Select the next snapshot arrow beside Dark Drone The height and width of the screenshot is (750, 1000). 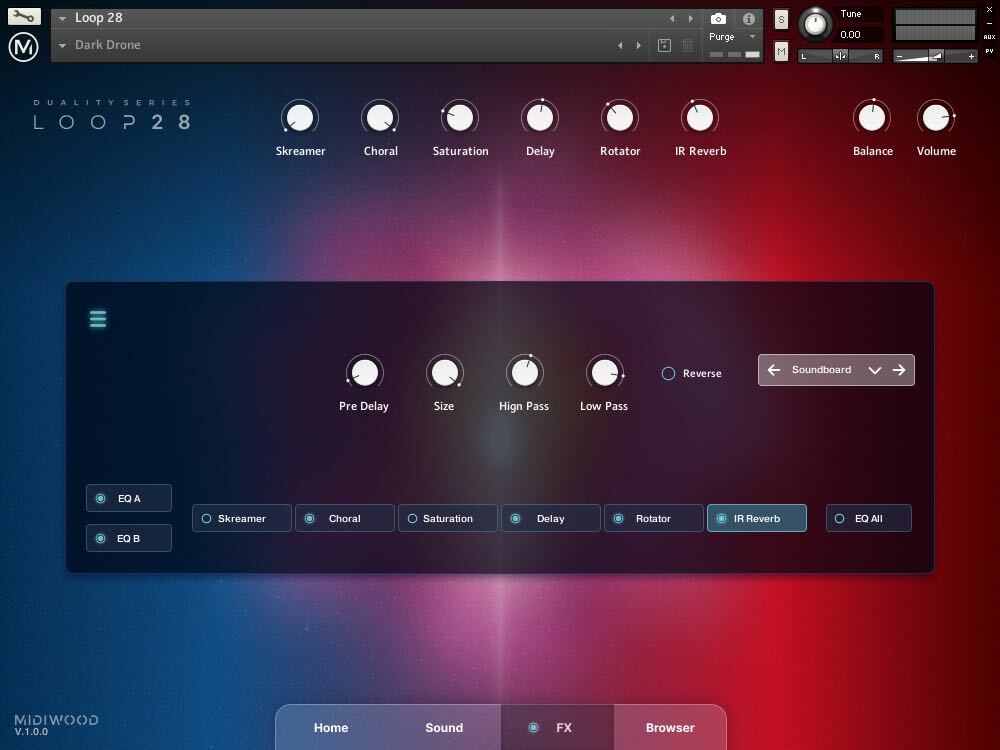click(638, 45)
